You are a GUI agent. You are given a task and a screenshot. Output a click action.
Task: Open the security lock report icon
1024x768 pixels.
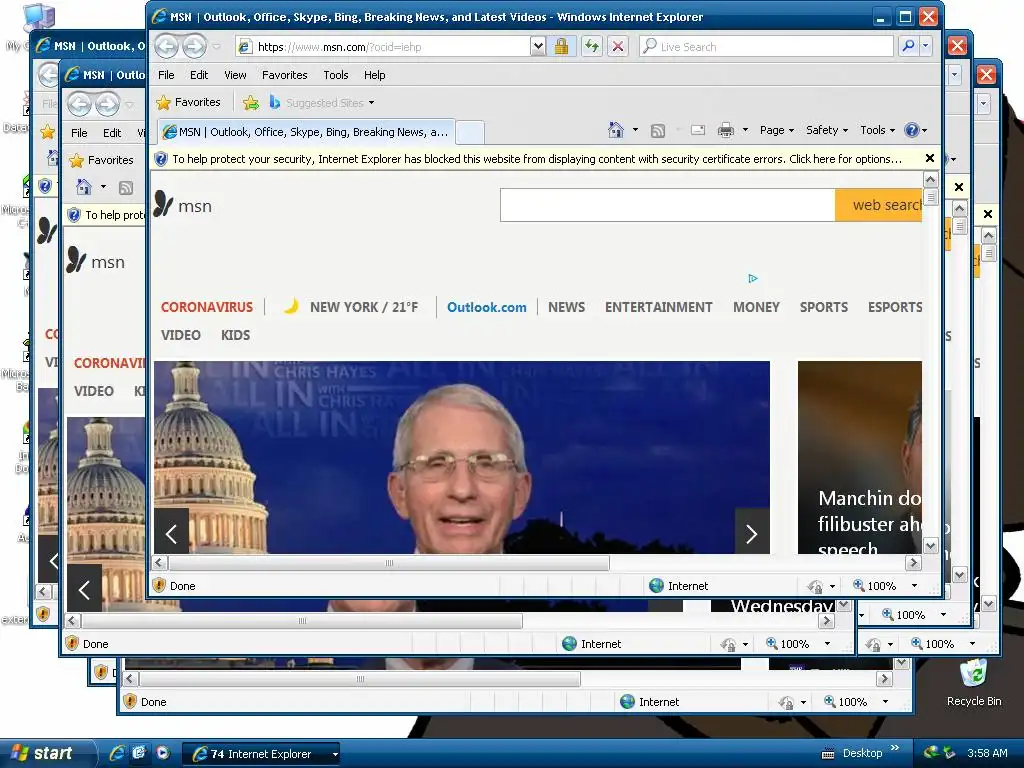pyautogui.click(x=561, y=46)
